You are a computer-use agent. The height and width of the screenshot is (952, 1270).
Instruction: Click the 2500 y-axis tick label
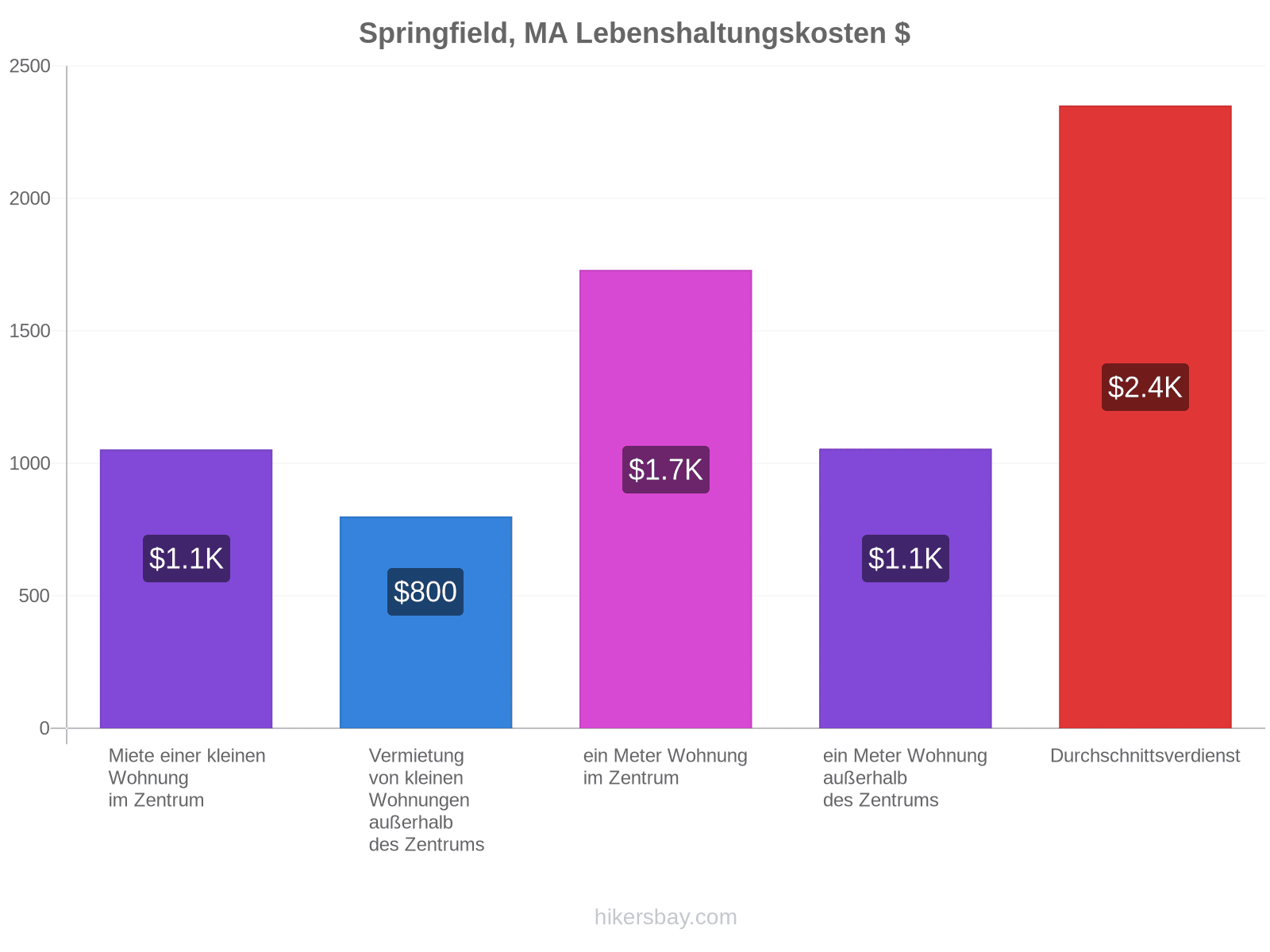[30, 66]
